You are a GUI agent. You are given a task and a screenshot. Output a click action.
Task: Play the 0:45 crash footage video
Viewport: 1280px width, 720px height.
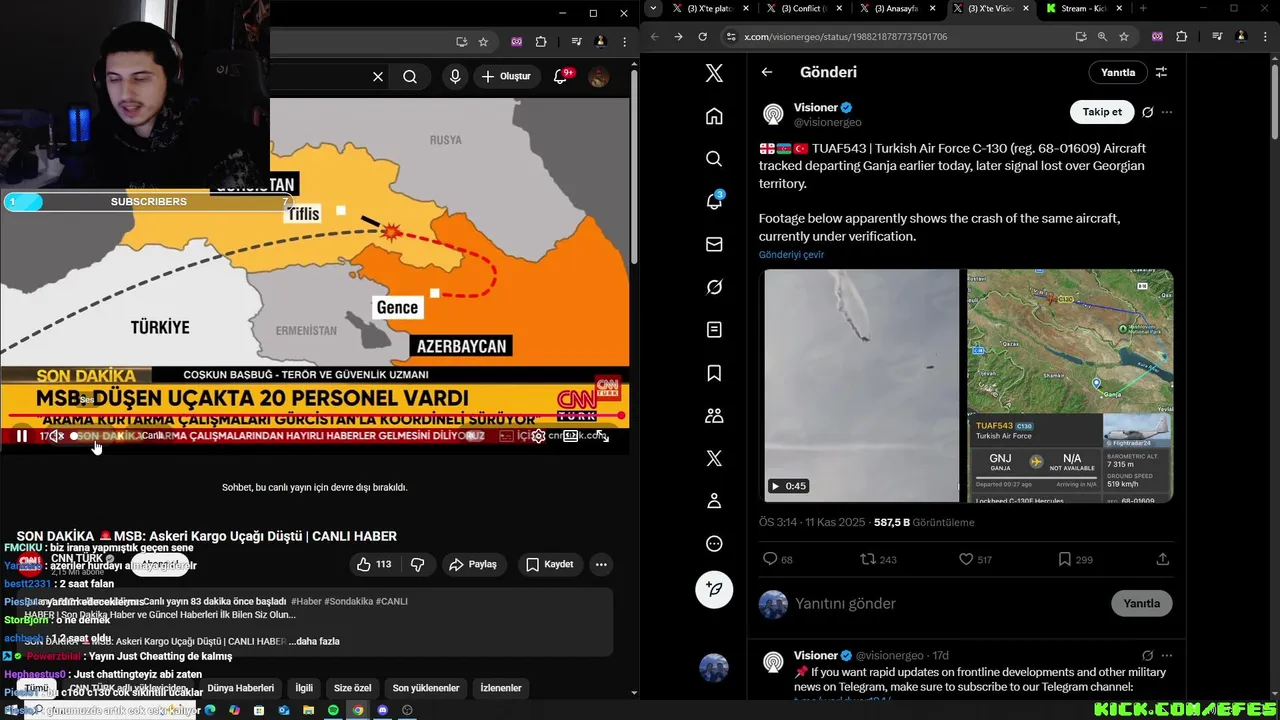click(861, 385)
